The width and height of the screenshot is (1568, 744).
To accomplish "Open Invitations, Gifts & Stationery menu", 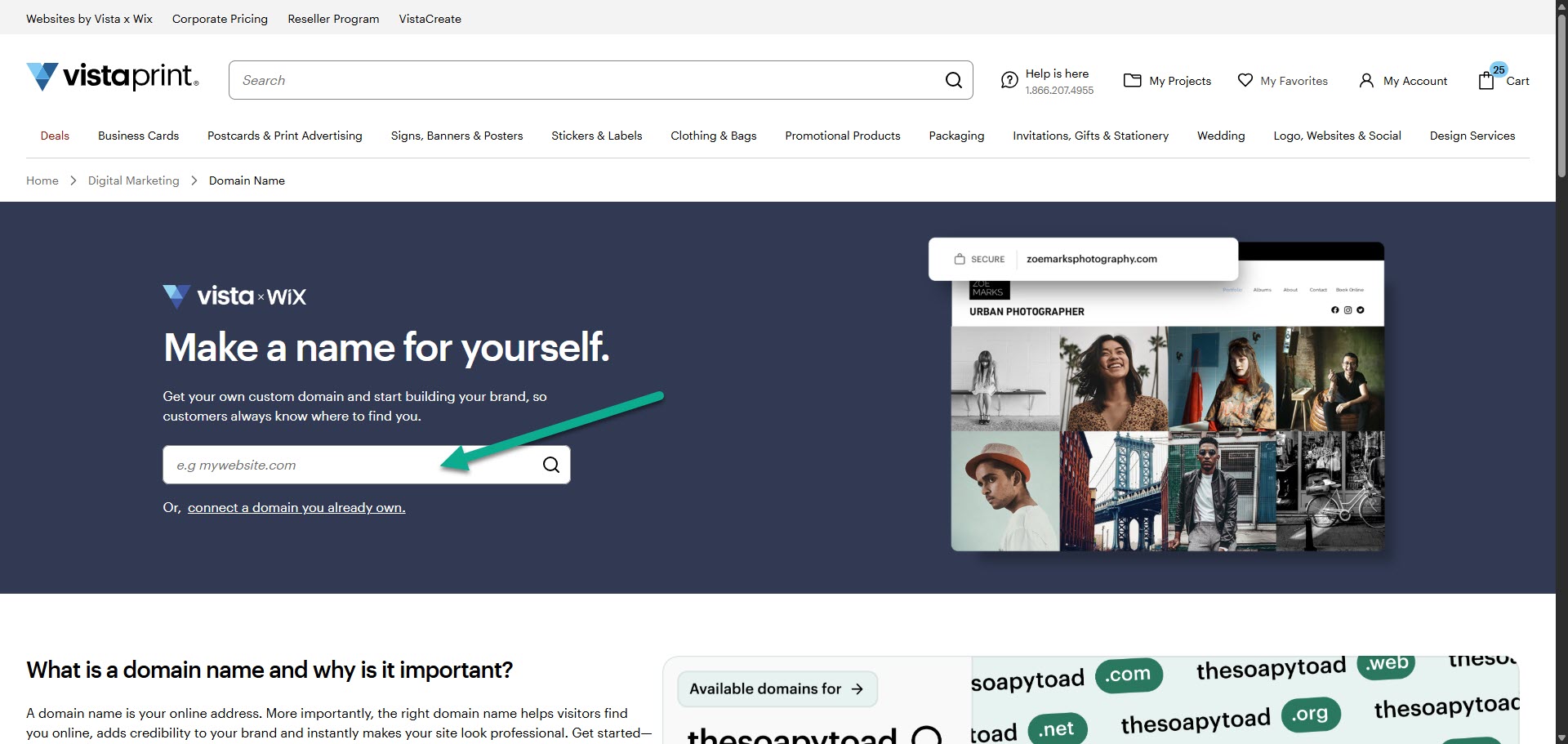I will [1091, 136].
